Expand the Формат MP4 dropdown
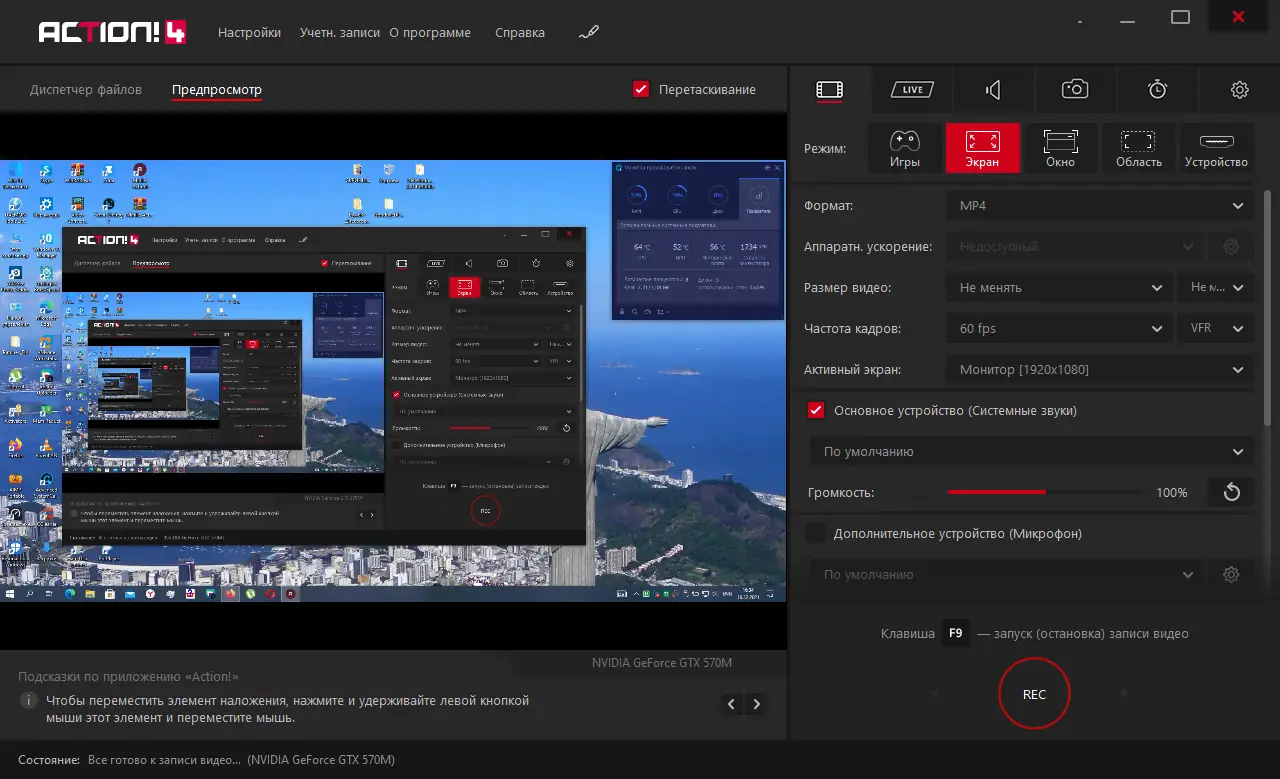The image size is (1280, 779). click(x=1099, y=205)
